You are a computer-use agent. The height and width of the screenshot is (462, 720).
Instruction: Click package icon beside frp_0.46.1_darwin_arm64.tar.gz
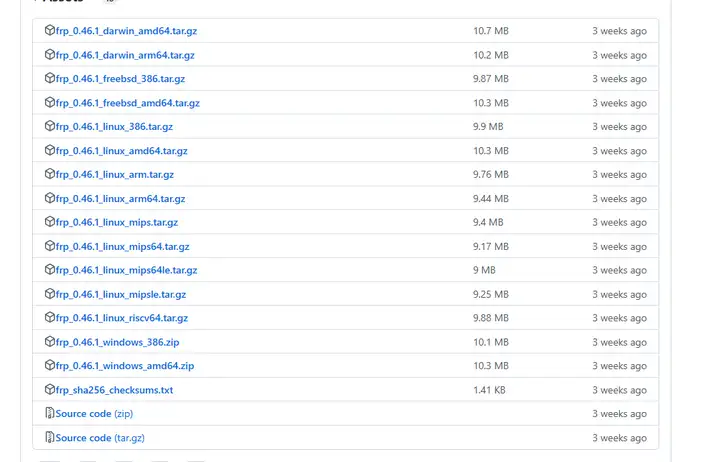50,55
